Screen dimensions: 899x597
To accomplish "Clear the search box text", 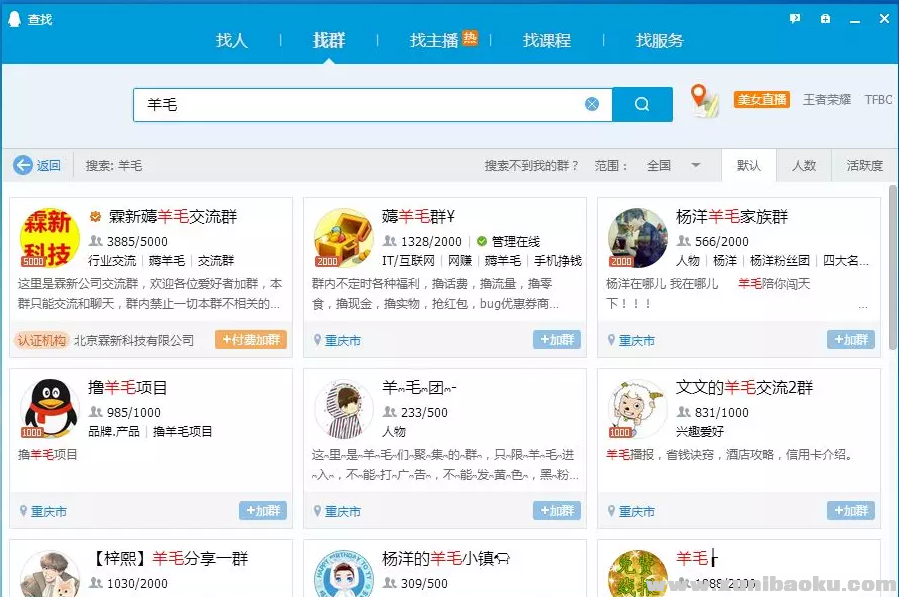I will (x=592, y=104).
